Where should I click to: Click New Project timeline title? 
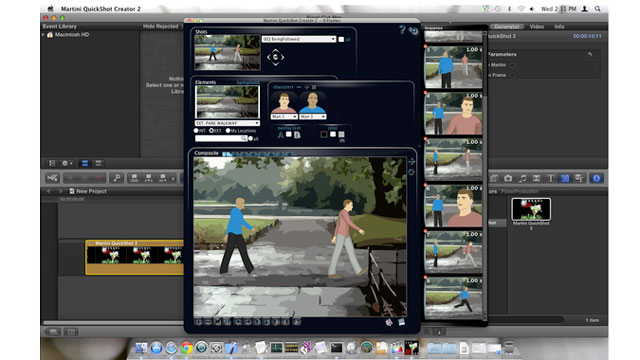(91, 191)
